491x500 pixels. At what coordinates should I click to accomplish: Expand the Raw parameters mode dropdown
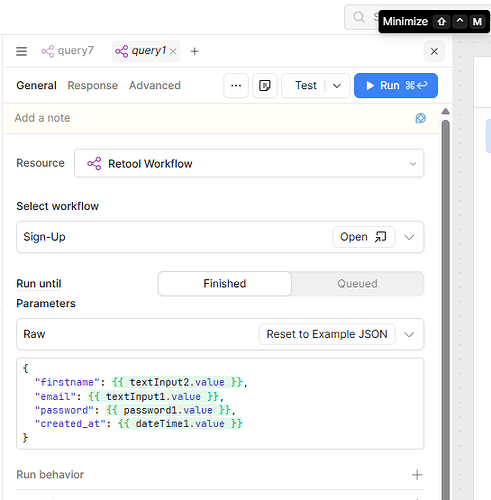[409, 334]
